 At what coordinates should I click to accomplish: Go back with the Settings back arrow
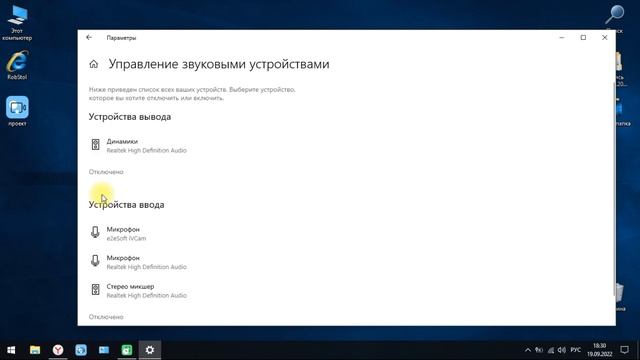[x=89, y=38]
